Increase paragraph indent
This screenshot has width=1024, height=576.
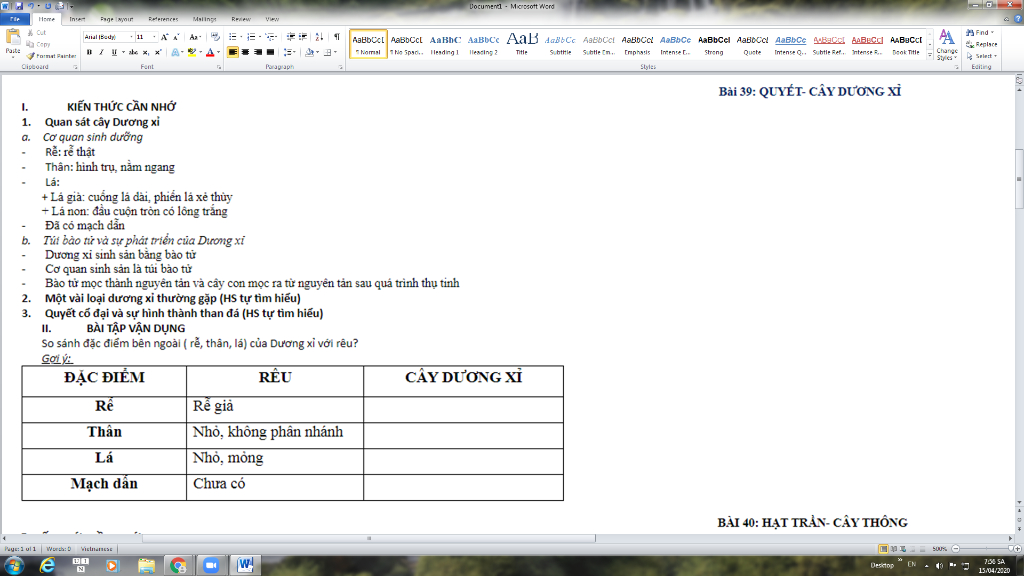coord(303,37)
